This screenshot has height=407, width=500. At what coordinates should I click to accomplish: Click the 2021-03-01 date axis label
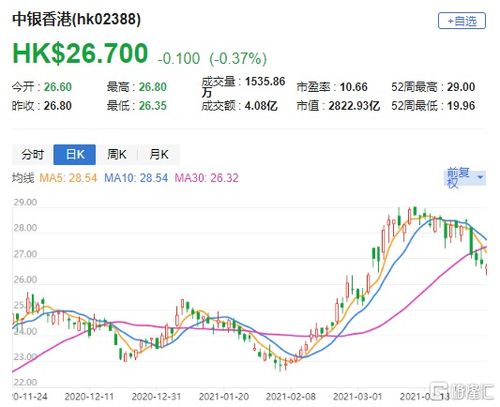[x=358, y=397]
